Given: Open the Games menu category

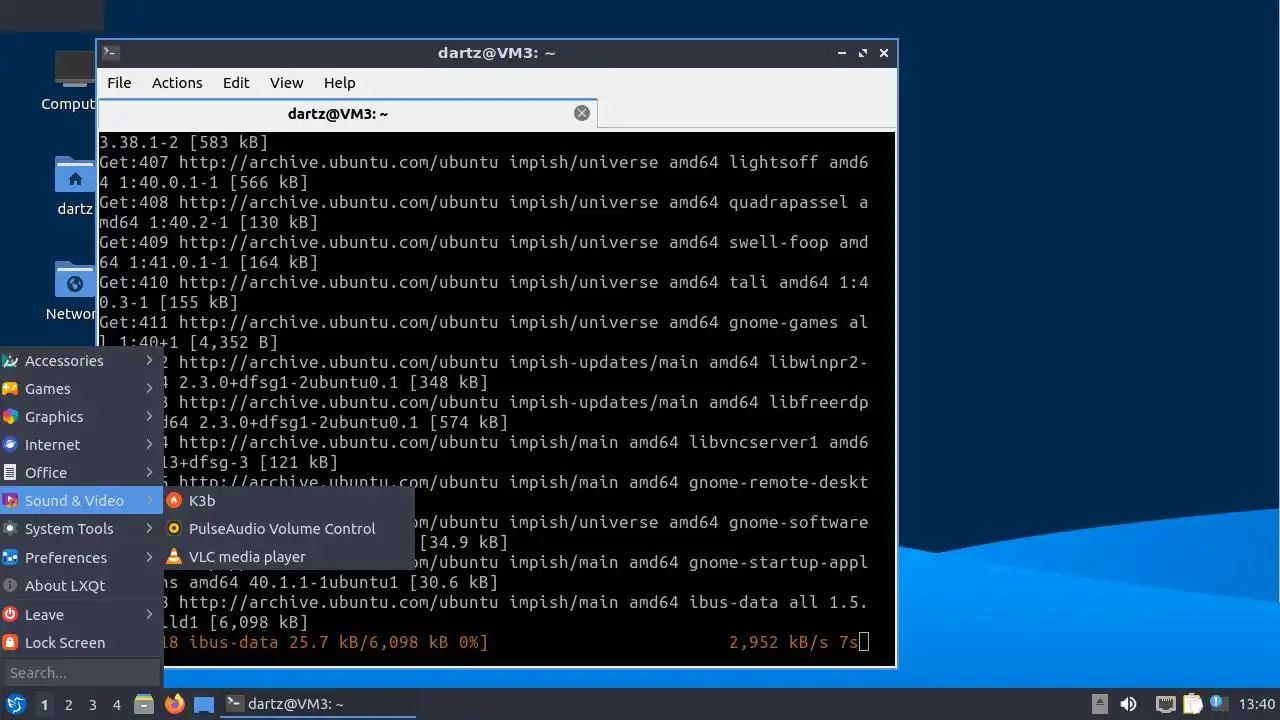Looking at the screenshot, I should click(81, 388).
